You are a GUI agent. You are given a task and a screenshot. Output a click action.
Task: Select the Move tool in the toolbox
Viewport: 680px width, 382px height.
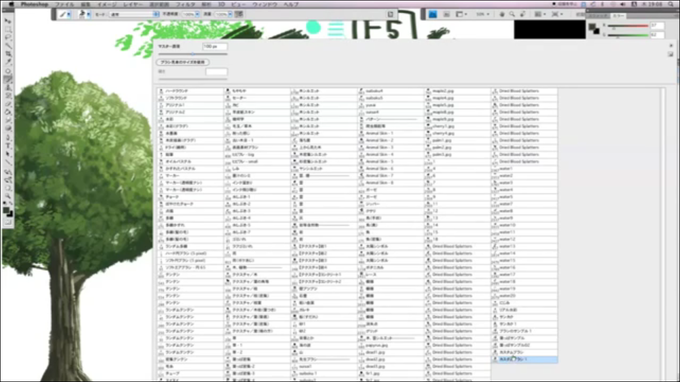click(x=8, y=21)
